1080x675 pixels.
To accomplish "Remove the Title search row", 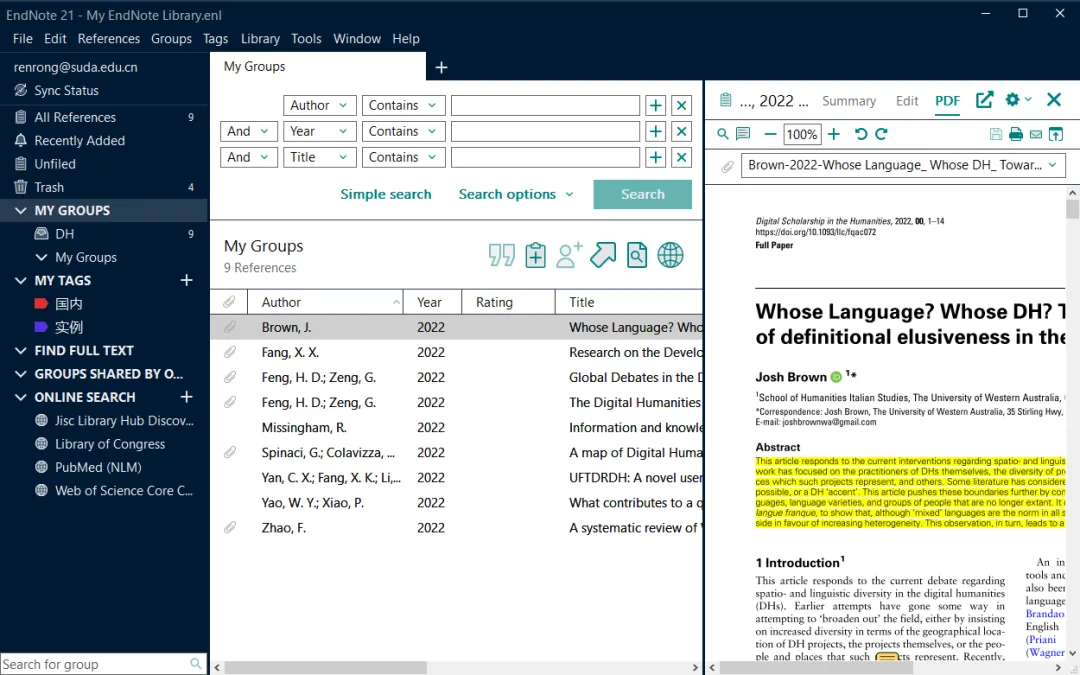I will pyautogui.click(x=681, y=158).
